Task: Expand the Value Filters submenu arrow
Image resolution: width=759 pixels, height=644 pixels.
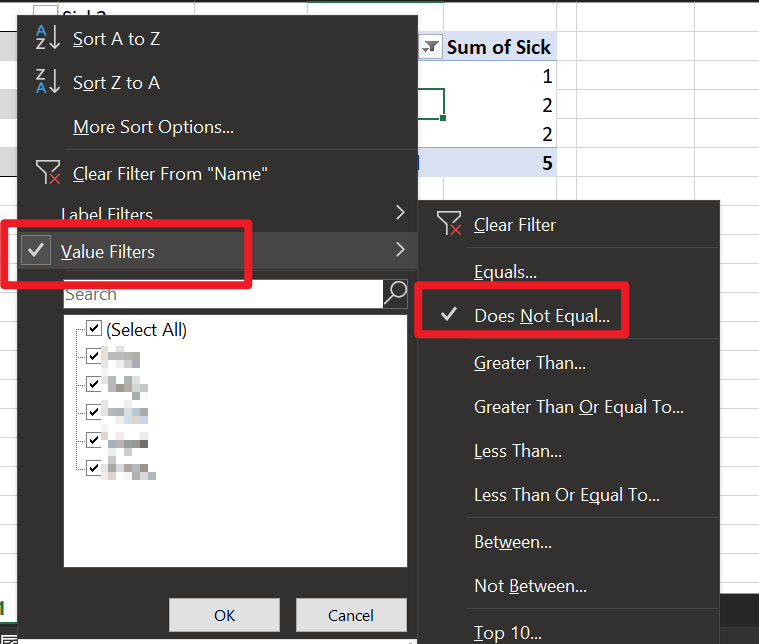Action: pyautogui.click(x=400, y=249)
